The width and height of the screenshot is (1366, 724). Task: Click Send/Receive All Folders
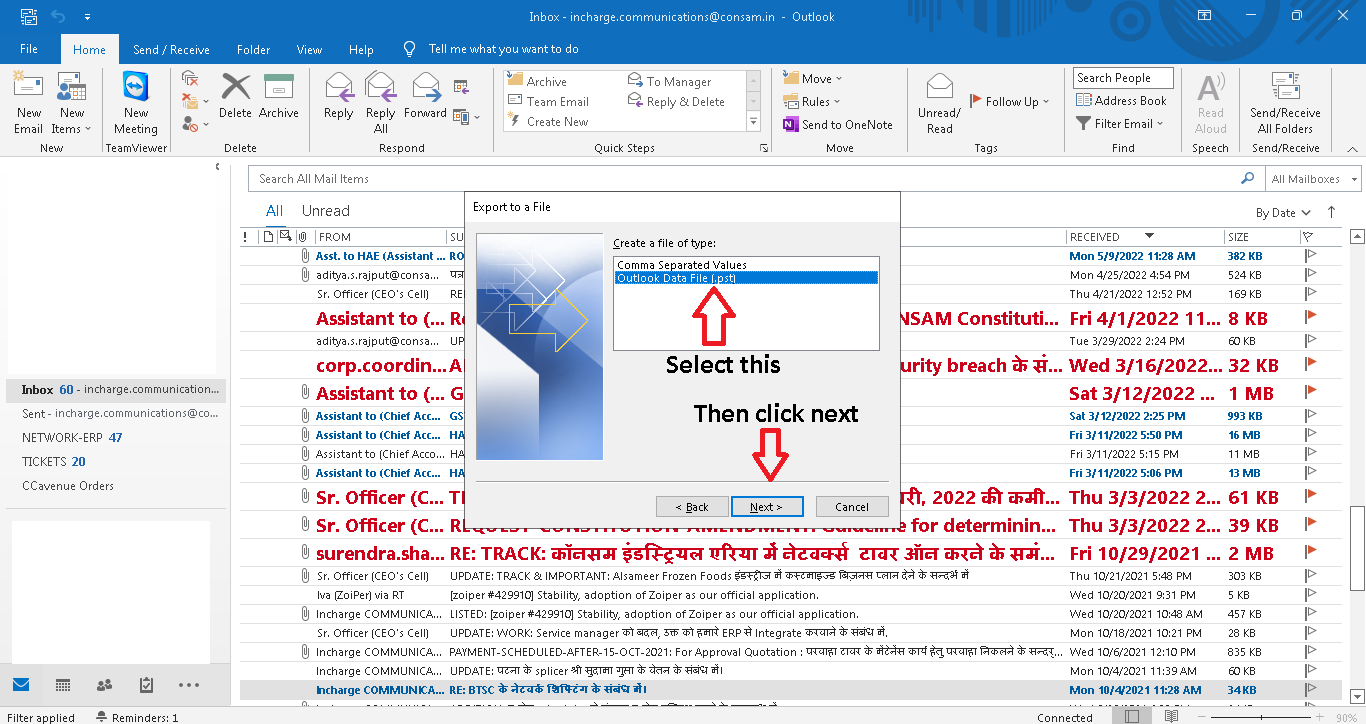1285,103
